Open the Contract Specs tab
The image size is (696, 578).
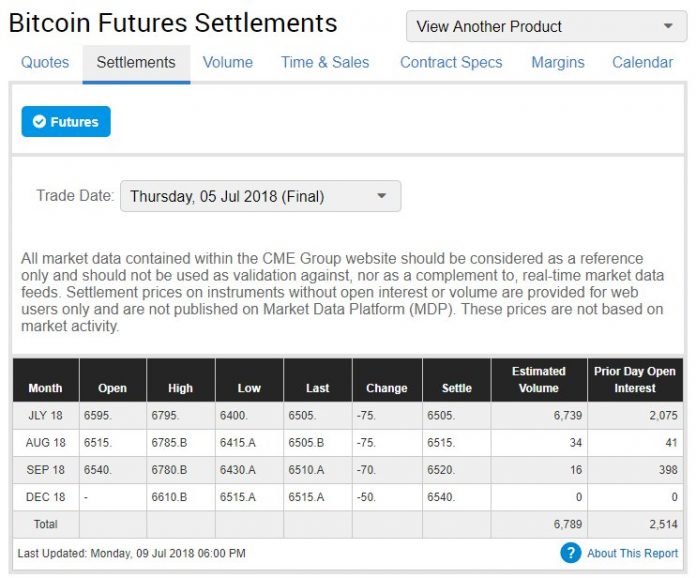click(451, 62)
